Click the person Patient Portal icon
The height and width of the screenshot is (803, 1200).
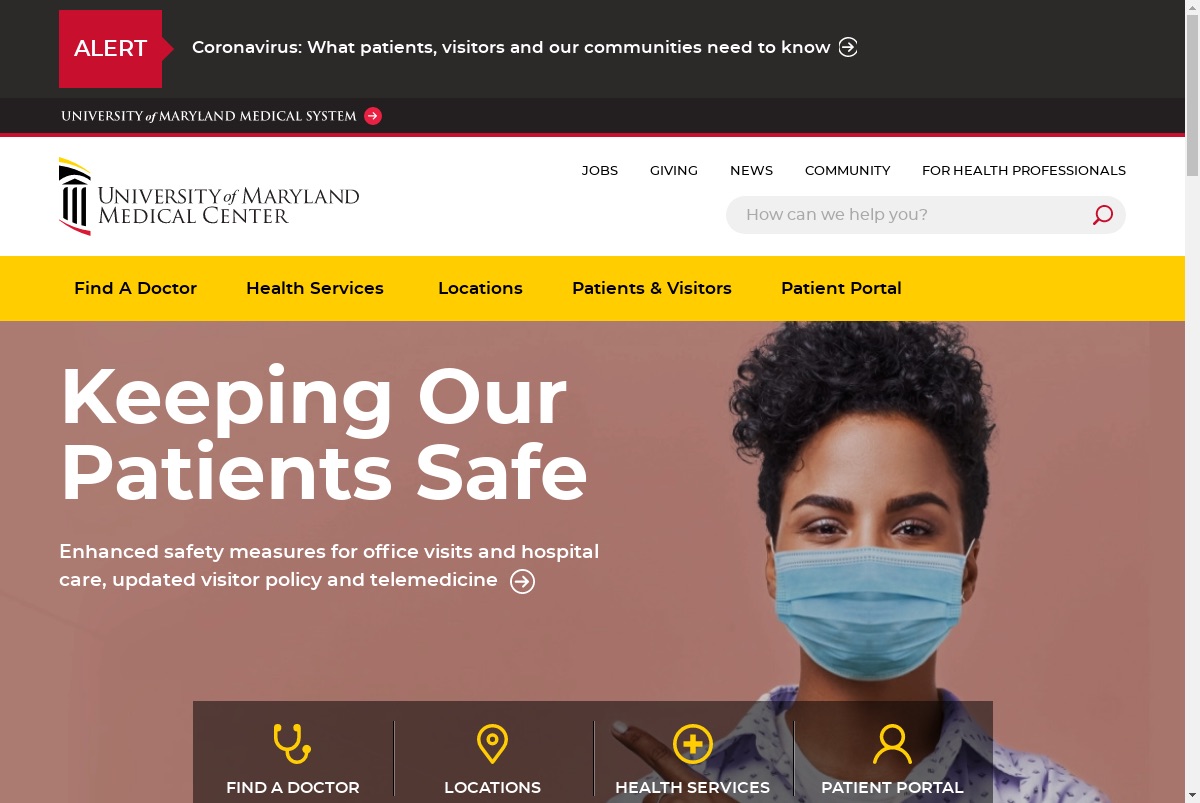coord(892,745)
